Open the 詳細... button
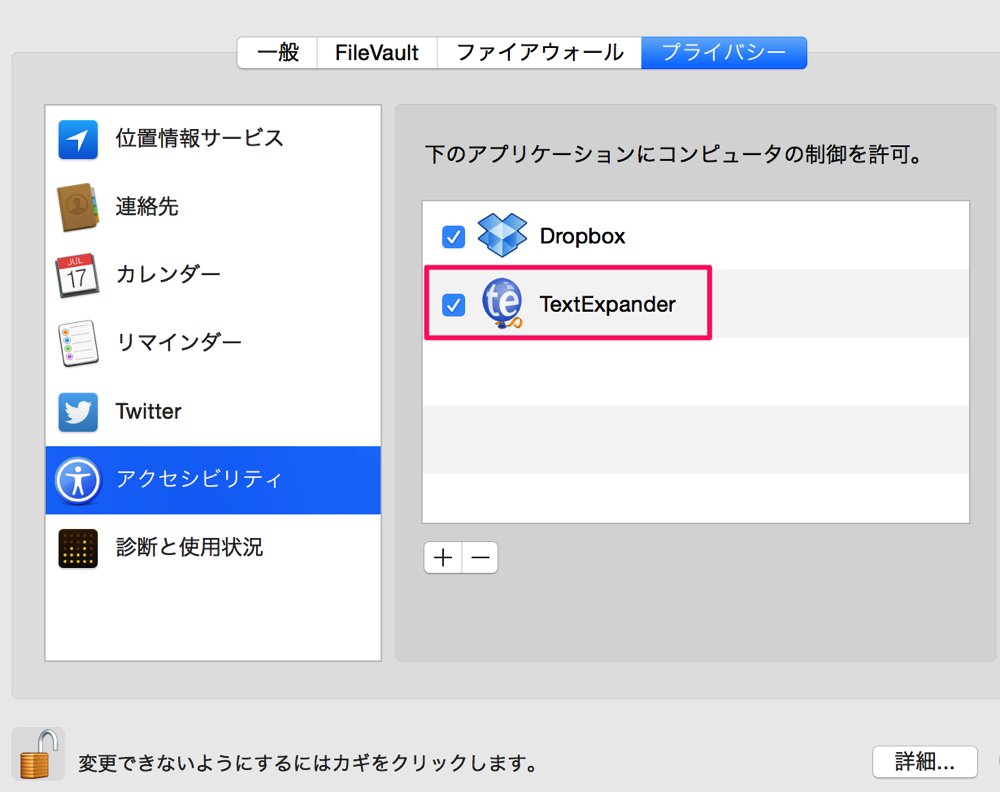Screen dimensions: 1000x792 coord(925,761)
